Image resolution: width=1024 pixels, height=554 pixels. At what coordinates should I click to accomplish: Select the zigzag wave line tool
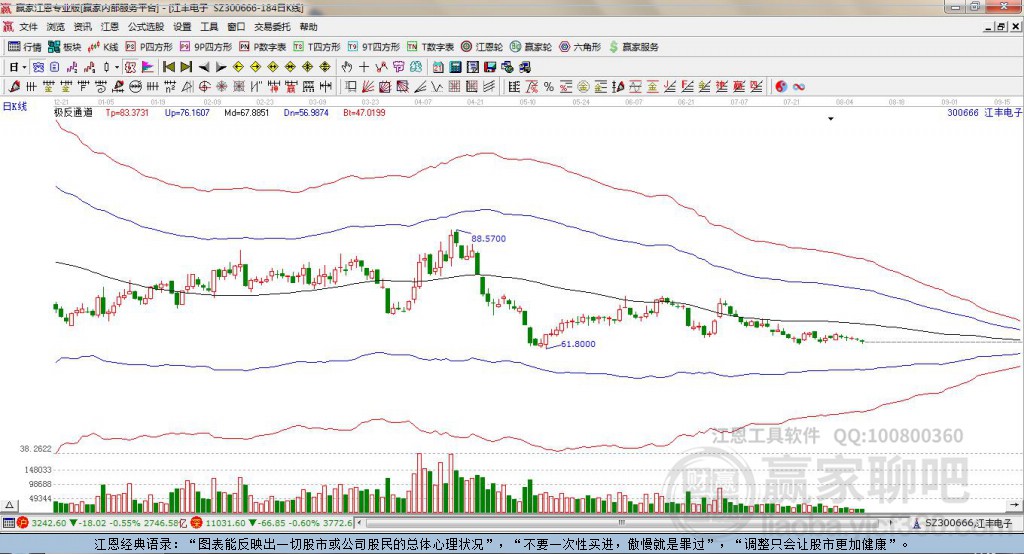click(438, 86)
